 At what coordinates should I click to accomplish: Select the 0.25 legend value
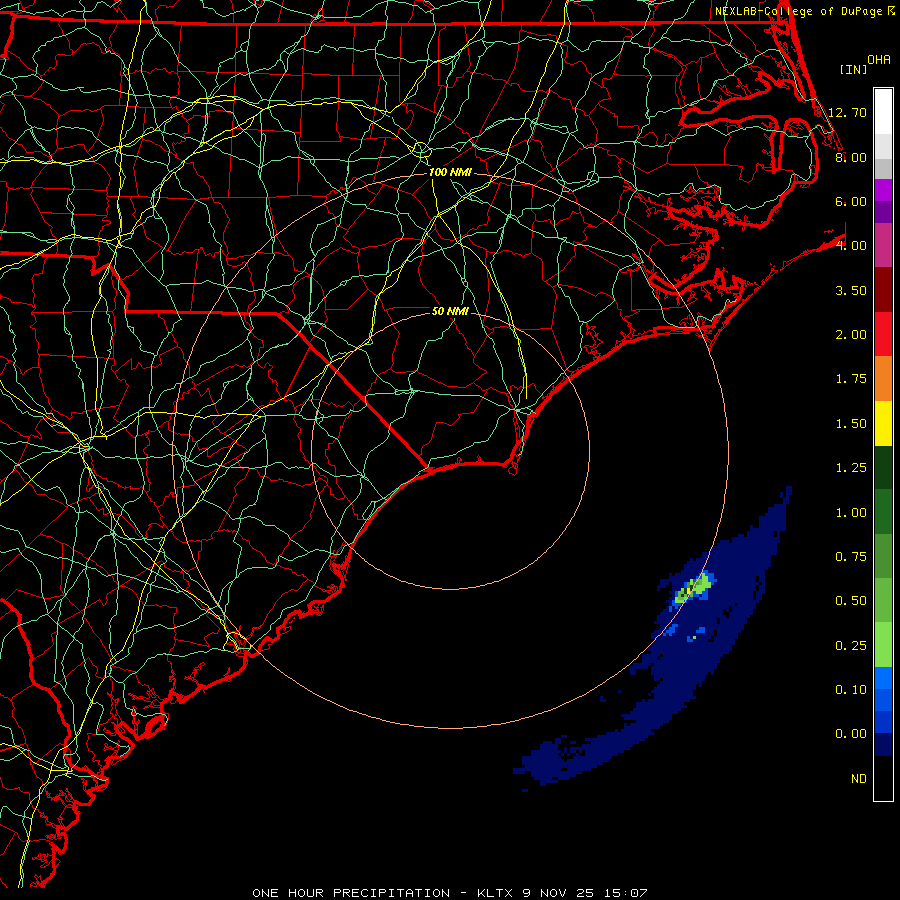pos(851,646)
